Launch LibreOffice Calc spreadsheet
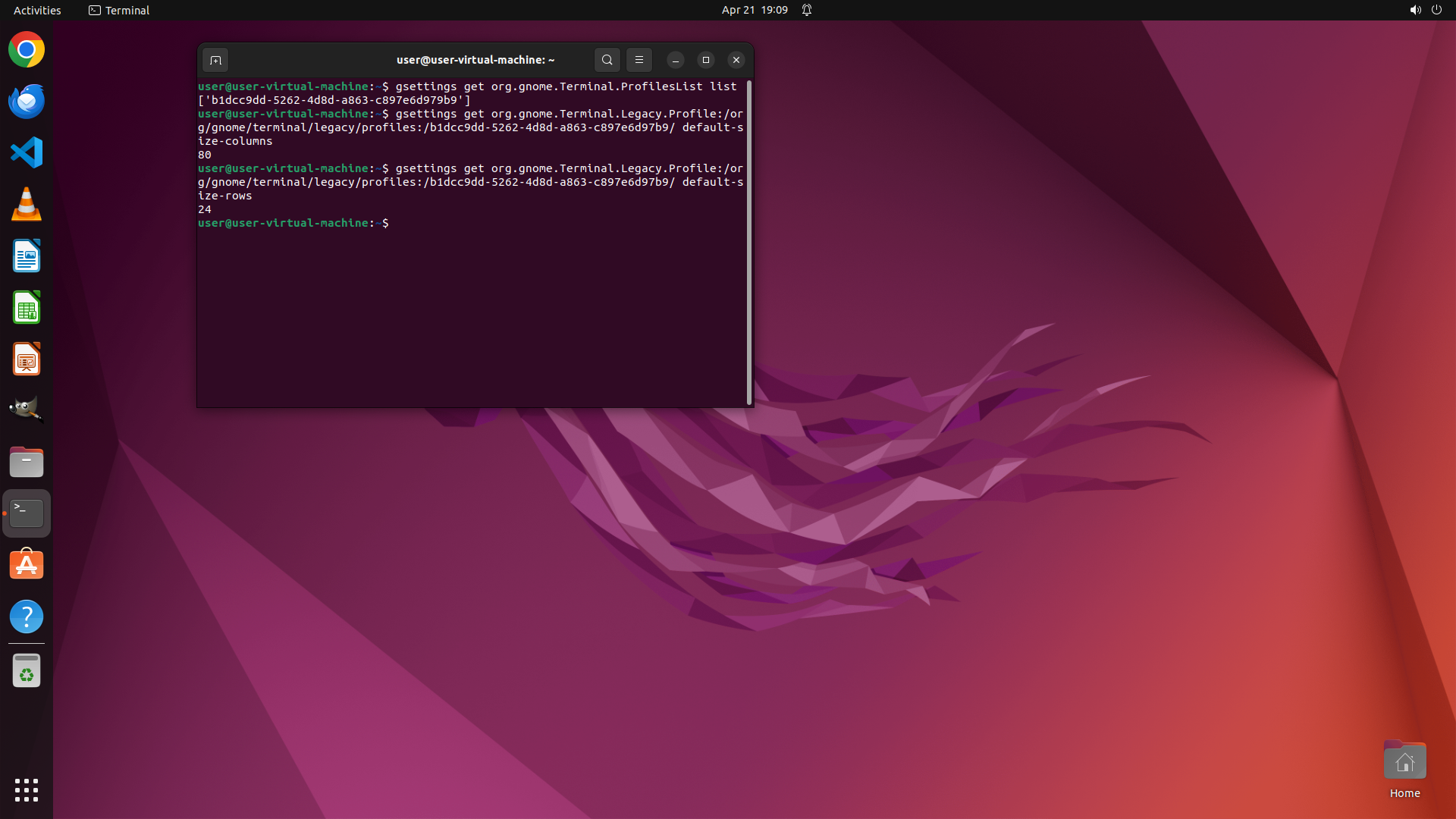1456x819 pixels. tap(27, 308)
